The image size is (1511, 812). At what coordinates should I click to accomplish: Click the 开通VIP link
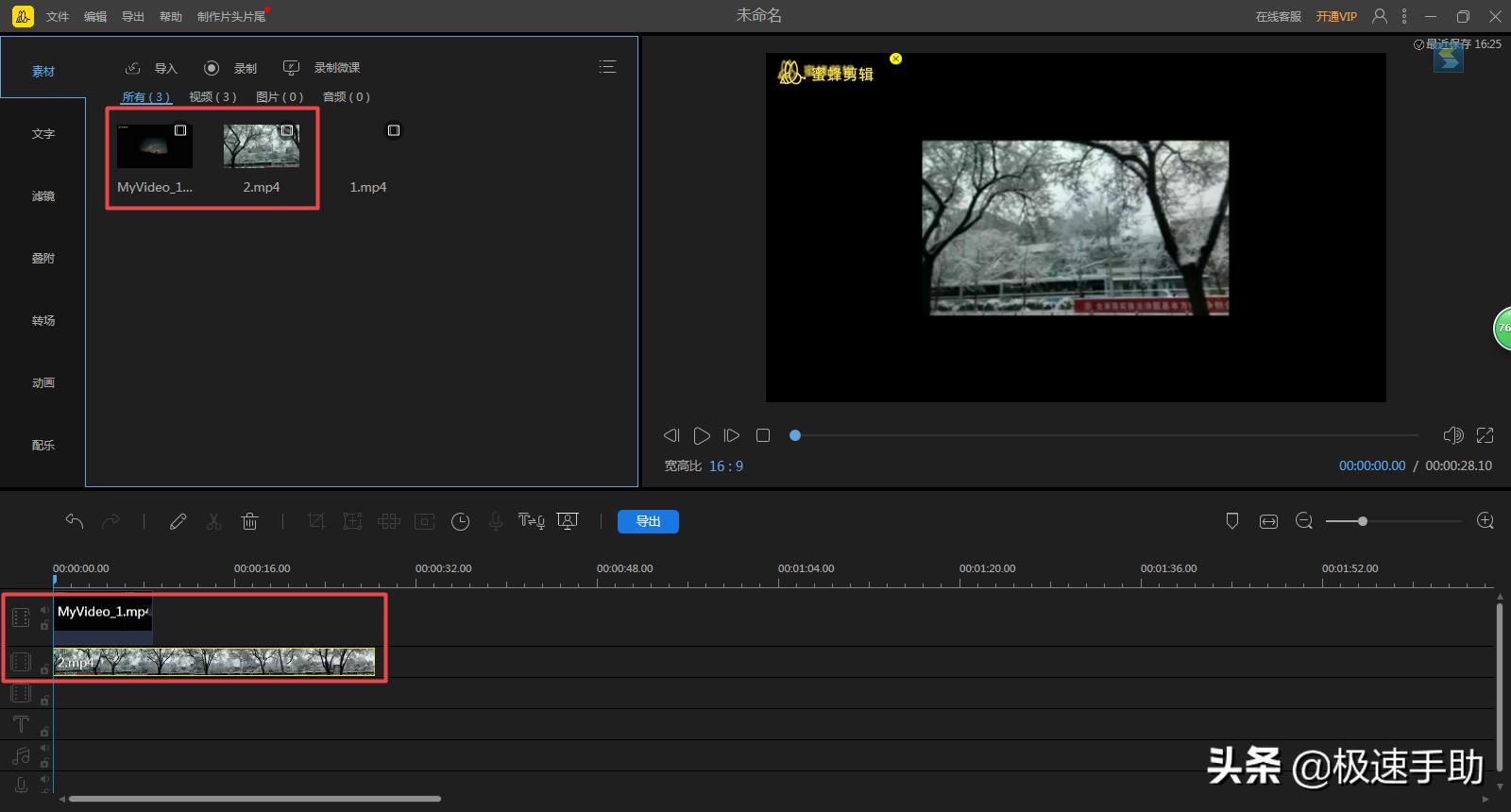click(1336, 17)
